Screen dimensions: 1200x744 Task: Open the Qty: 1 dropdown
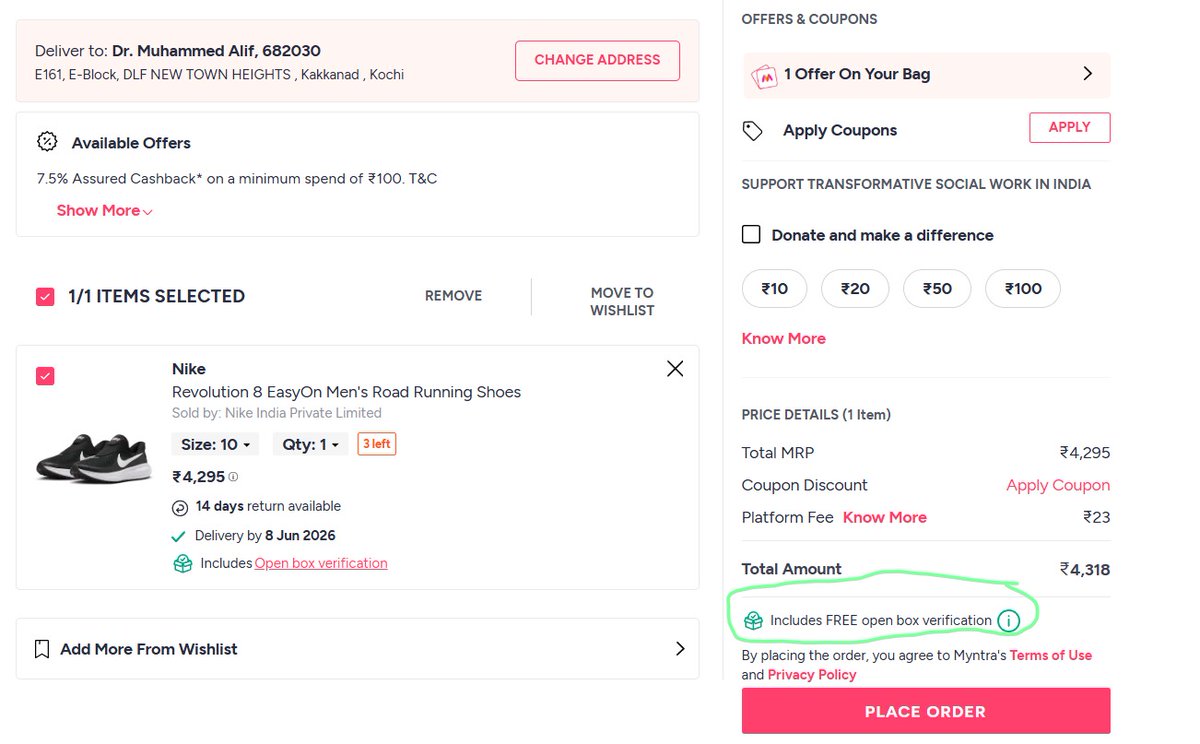coord(310,444)
